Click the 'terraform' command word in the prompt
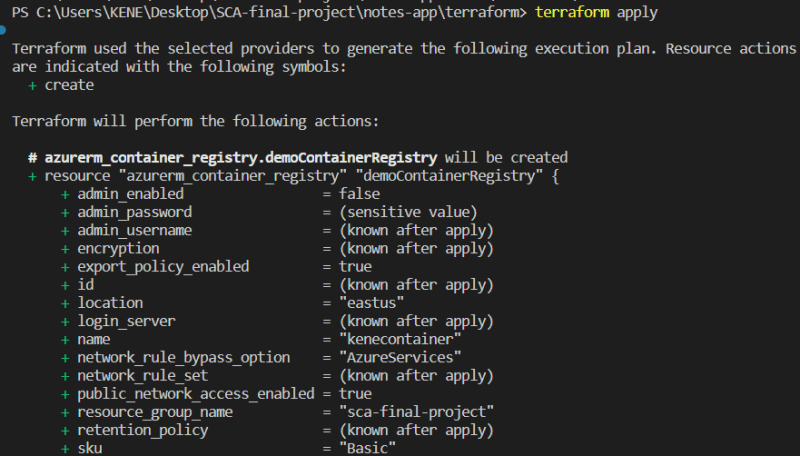Viewport: 800px width, 456px height. (x=571, y=12)
